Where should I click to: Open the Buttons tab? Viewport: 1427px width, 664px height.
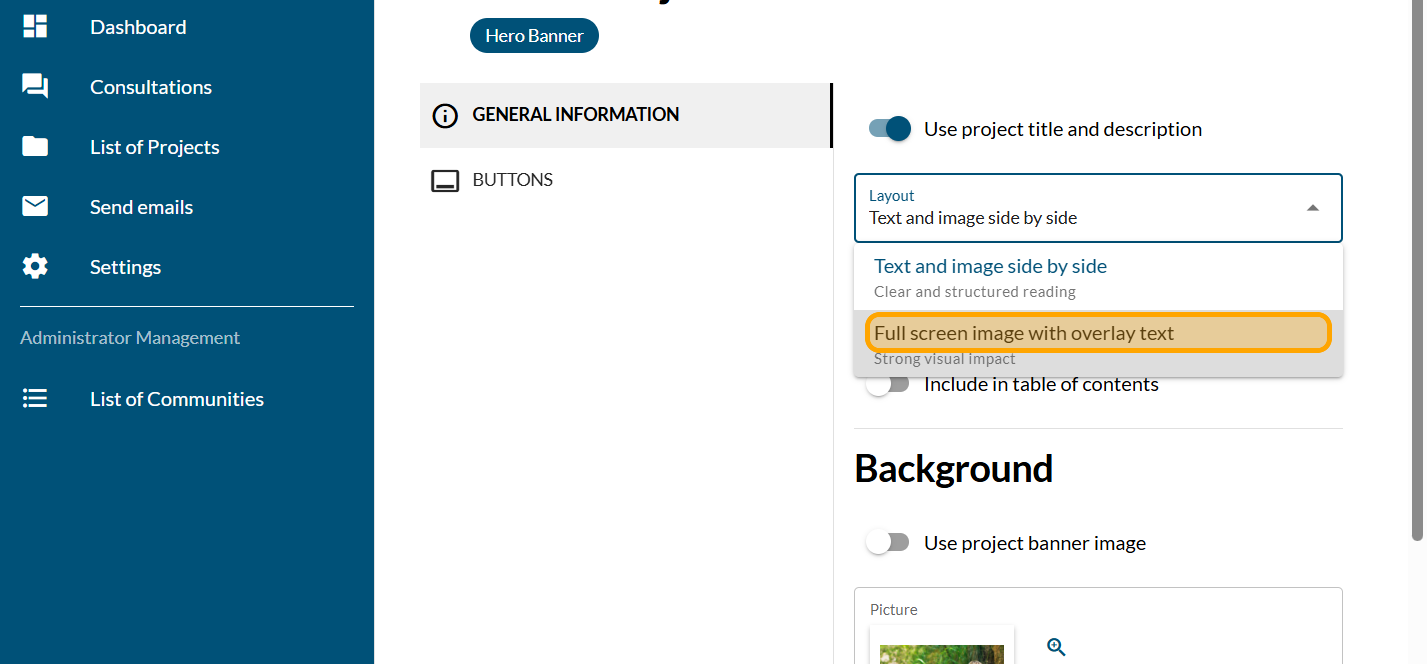coord(513,180)
